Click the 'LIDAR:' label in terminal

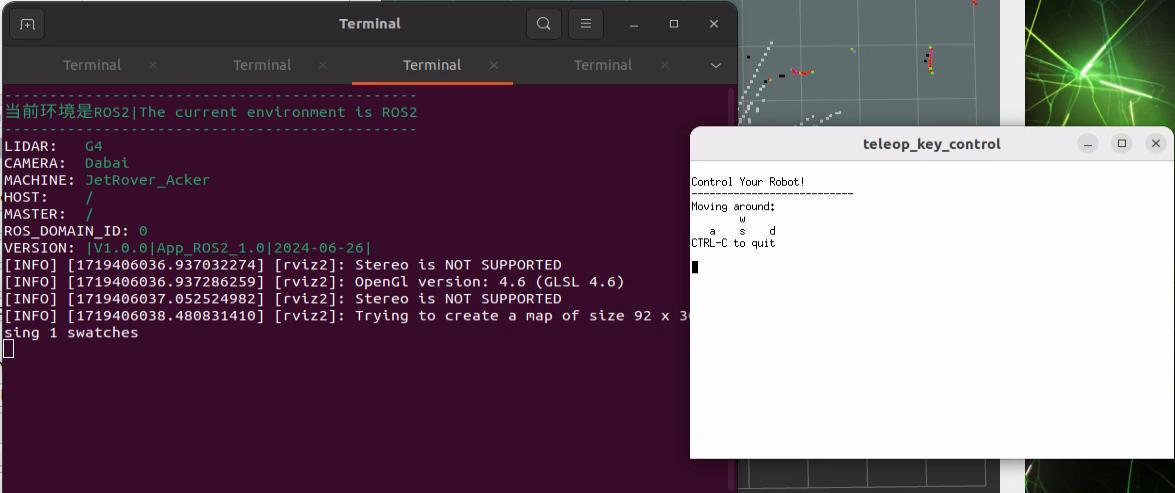pos(31,146)
